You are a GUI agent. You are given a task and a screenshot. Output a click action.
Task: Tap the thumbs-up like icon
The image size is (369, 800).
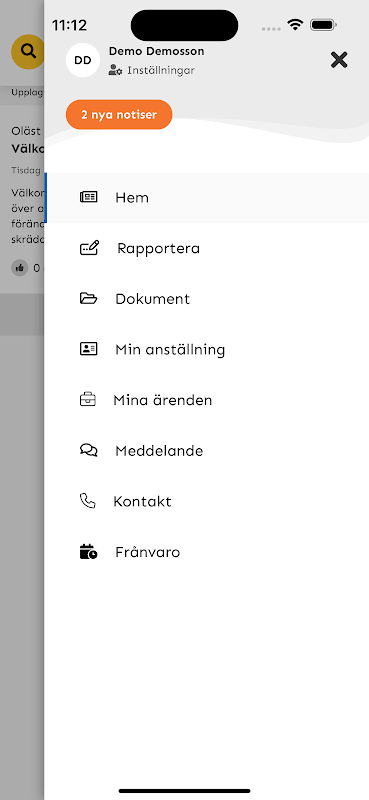(x=20, y=267)
